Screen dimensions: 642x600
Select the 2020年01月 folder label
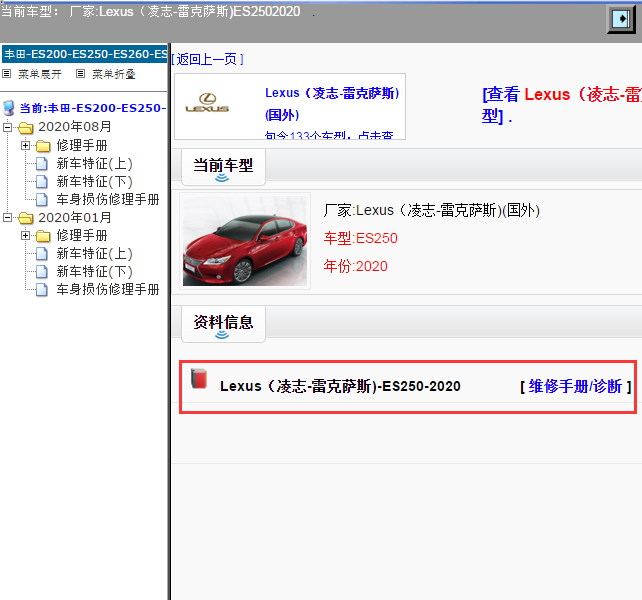pyautogui.click(x=75, y=217)
